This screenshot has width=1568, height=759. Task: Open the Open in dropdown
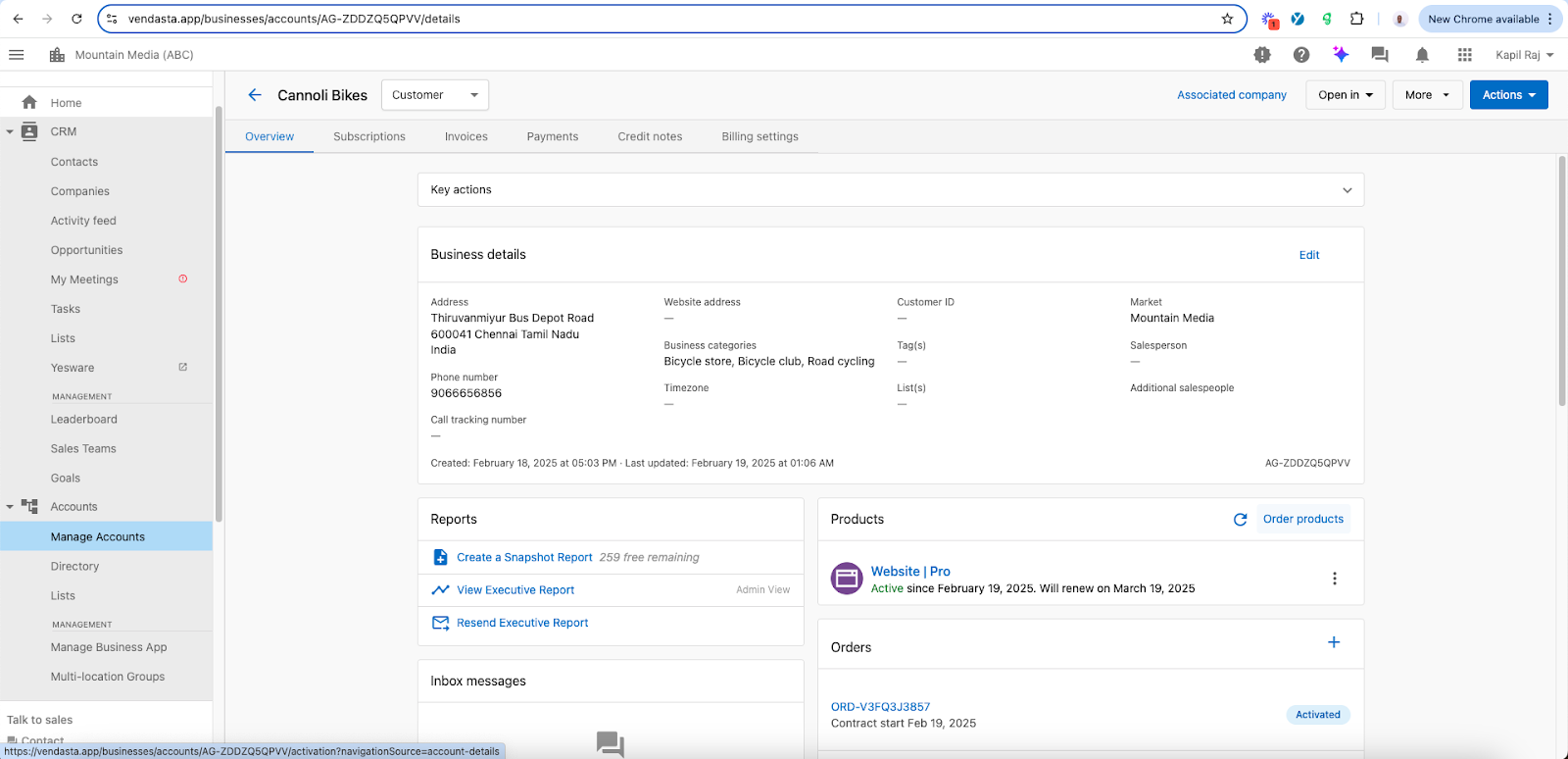(x=1346, y=95)
